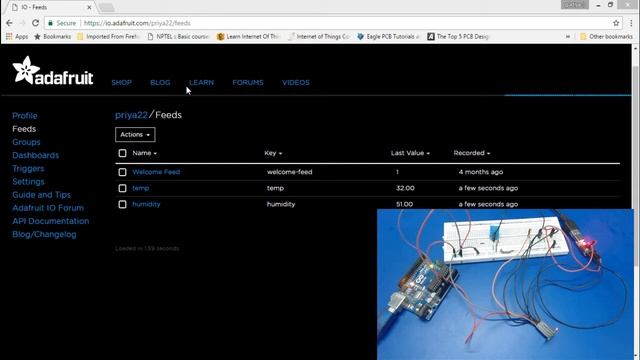Bookmark this page with the star icon

click(616, 23)
